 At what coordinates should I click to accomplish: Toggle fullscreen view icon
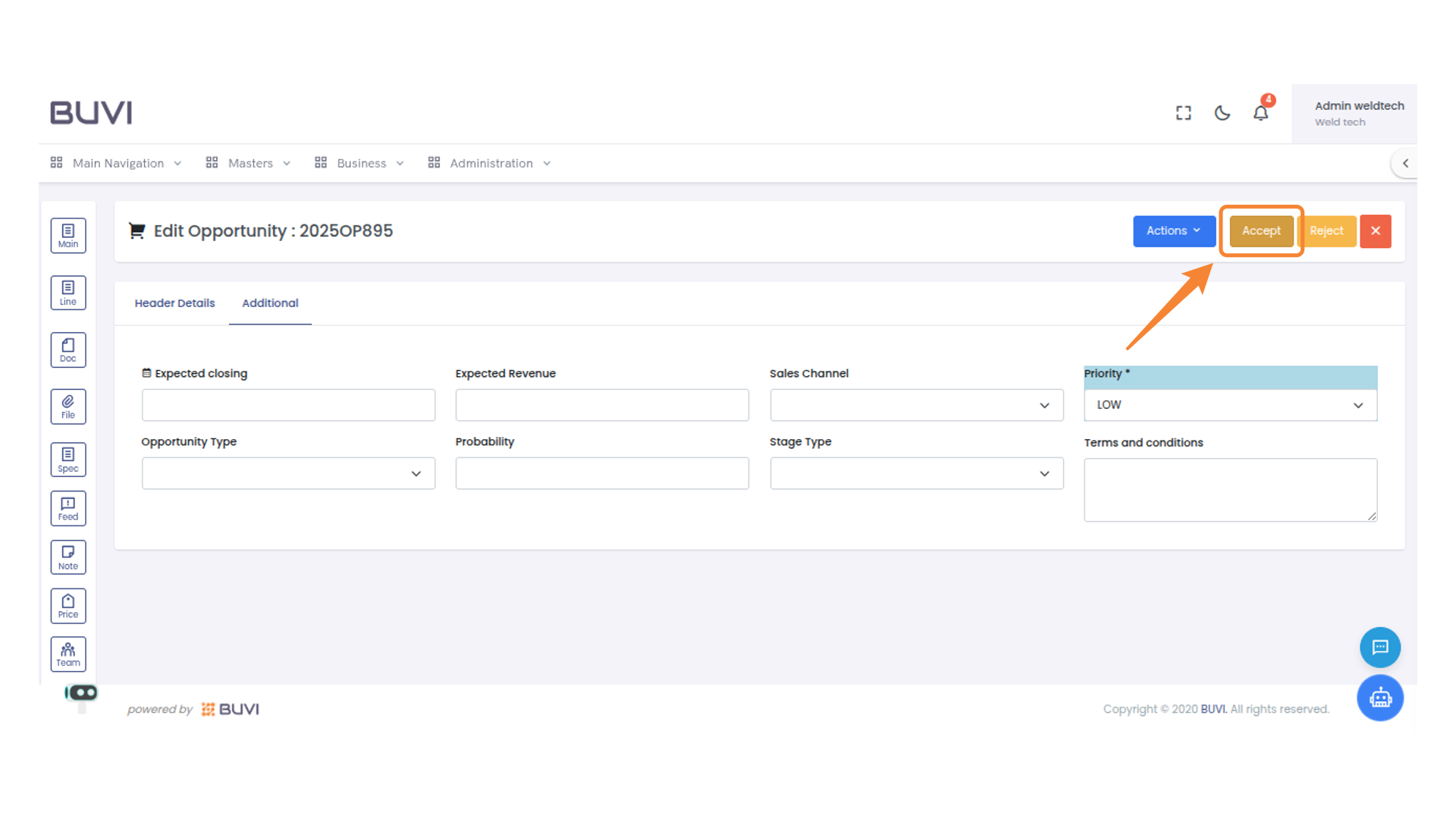[x=1183, y=113]
